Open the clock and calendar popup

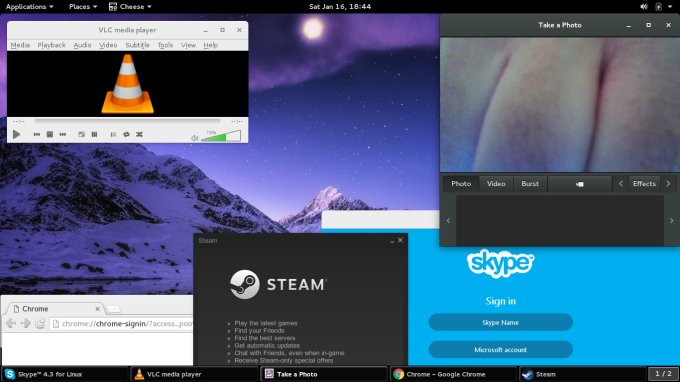coord(340,7)
